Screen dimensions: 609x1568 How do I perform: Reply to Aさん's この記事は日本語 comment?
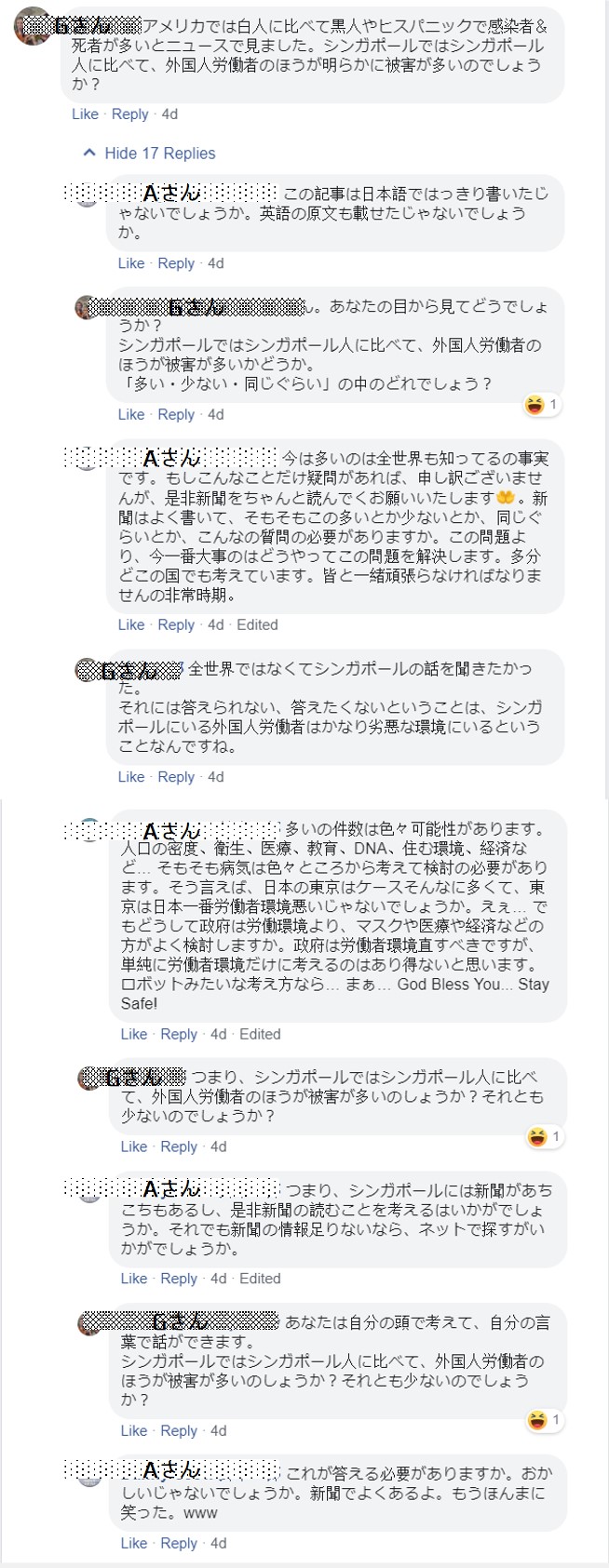click(x=176, y=263)
